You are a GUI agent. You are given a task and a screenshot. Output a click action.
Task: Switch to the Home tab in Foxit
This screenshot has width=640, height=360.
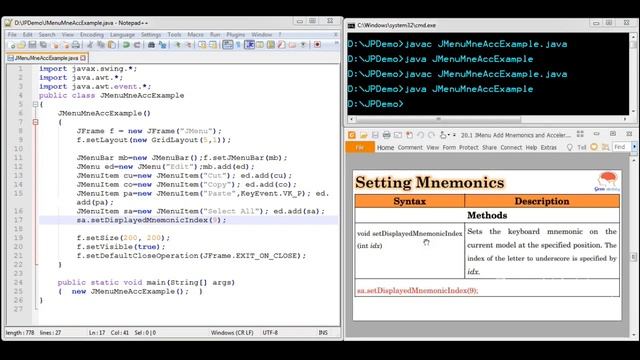[x=385, y=147]
